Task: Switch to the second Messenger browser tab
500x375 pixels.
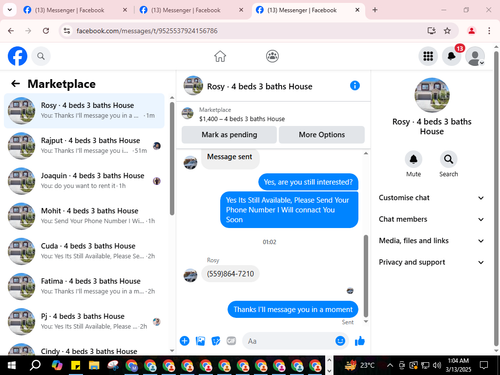Action: [x=191, y=10]
